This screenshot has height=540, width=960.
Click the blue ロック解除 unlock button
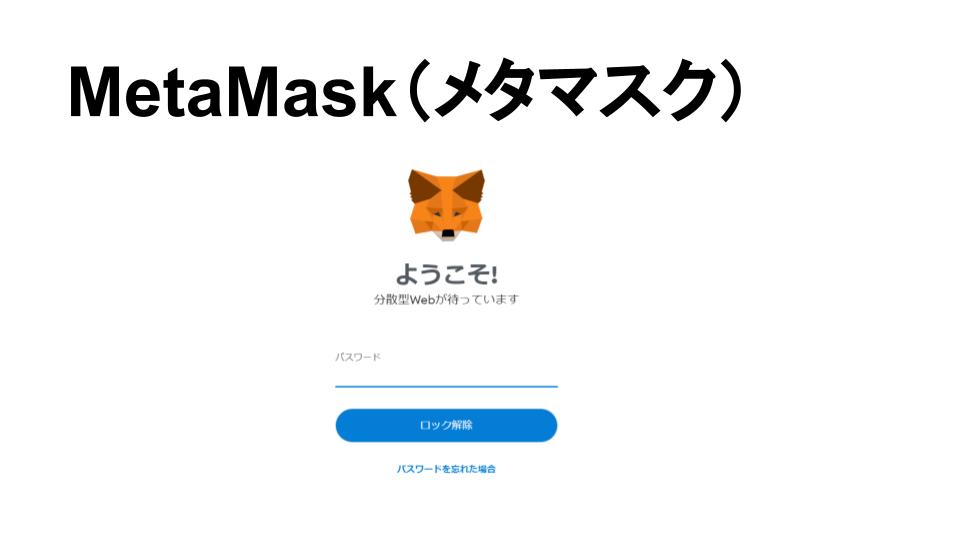tap(446, 426)
